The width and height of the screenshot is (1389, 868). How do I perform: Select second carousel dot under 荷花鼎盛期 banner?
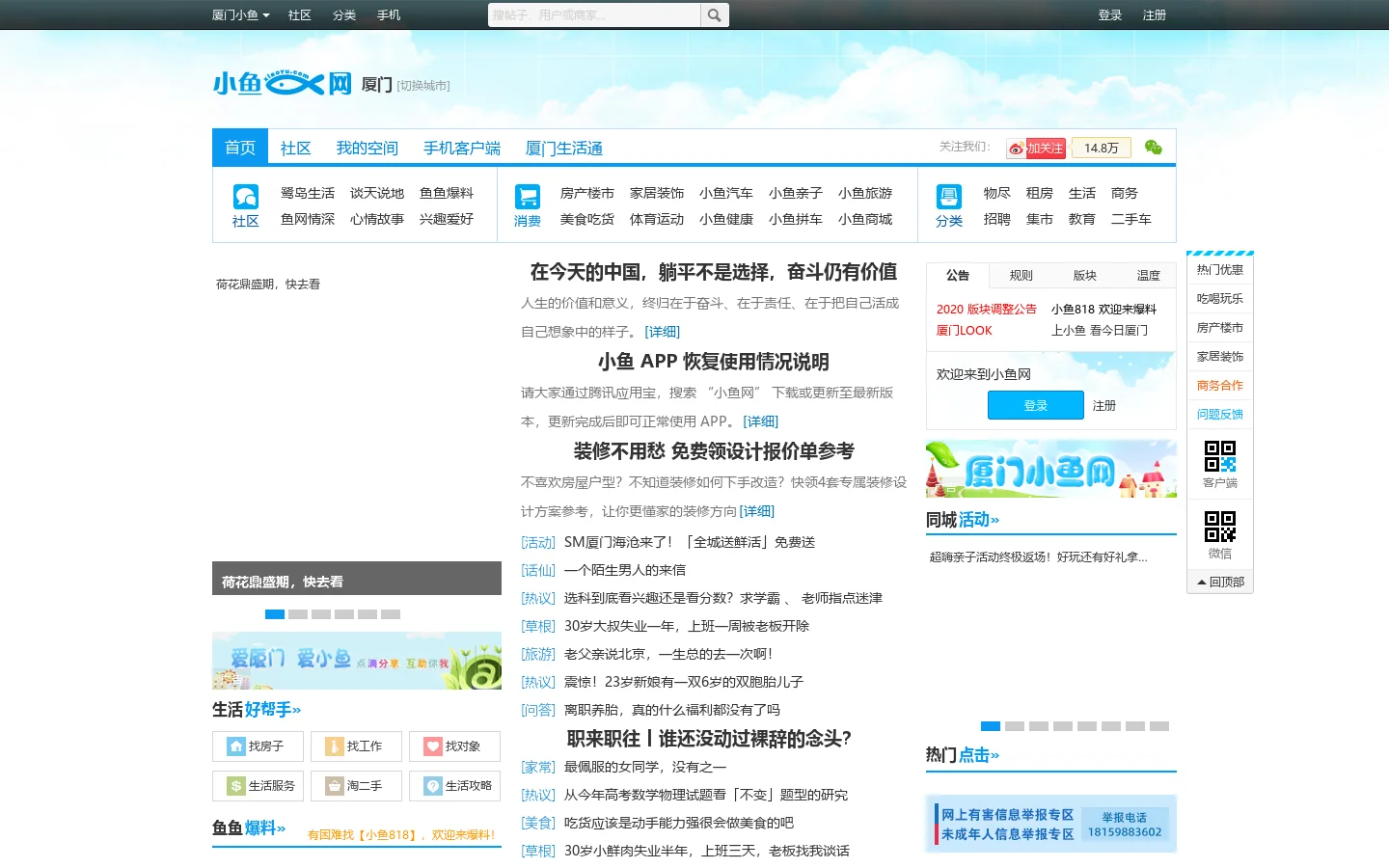click(298, 614)
